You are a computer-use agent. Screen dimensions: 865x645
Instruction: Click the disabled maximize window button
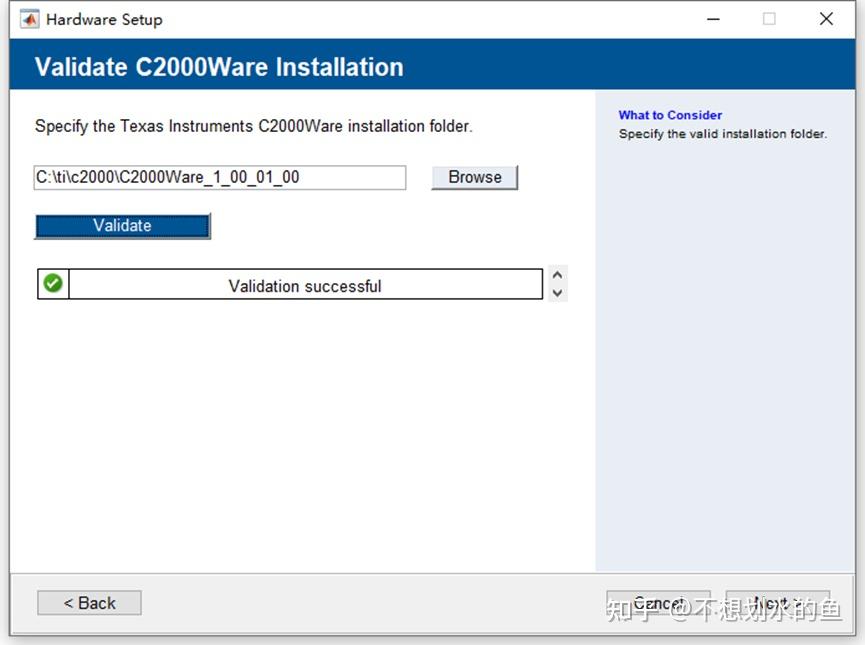769,19
